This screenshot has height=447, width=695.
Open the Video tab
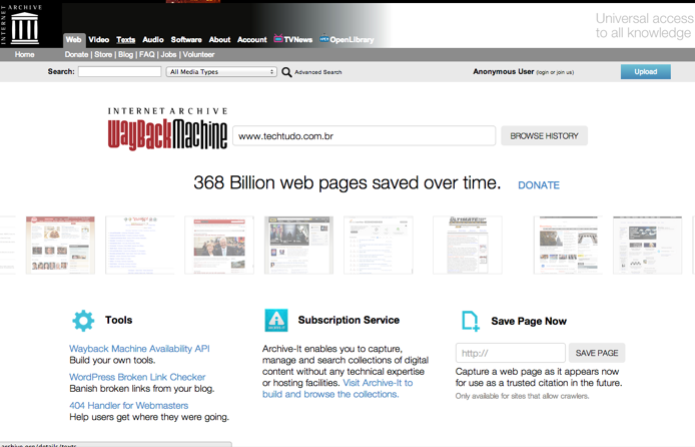click(x=98, y=39)
